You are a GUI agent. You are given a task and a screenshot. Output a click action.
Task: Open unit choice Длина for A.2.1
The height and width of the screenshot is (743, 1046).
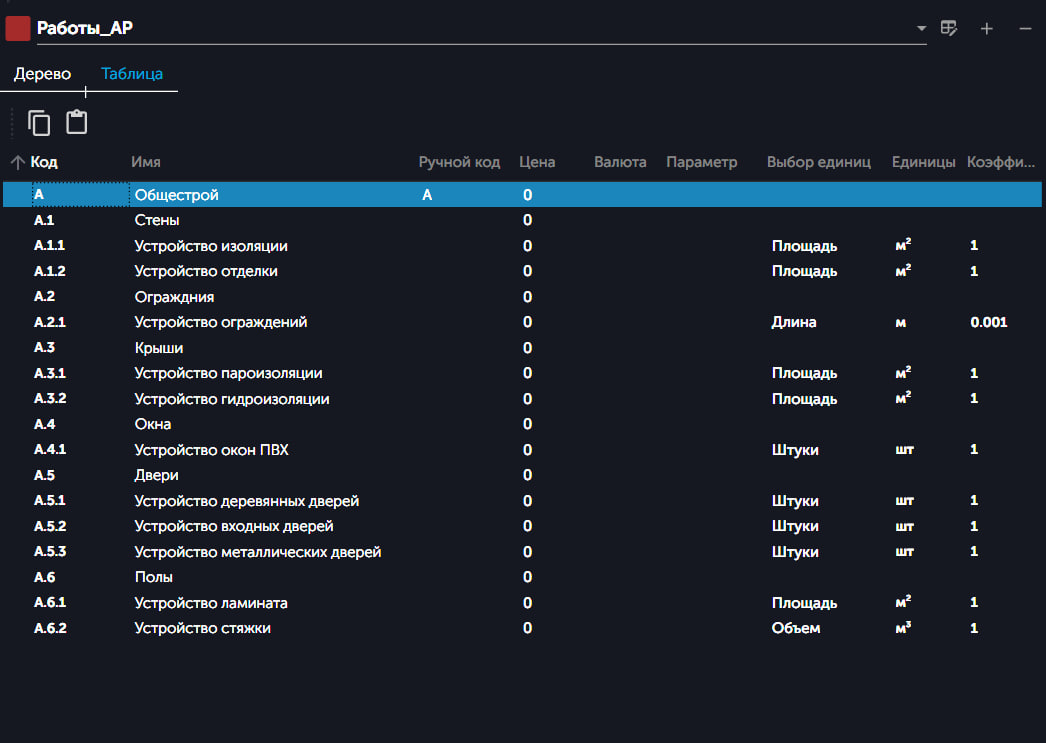pos(794,322)
